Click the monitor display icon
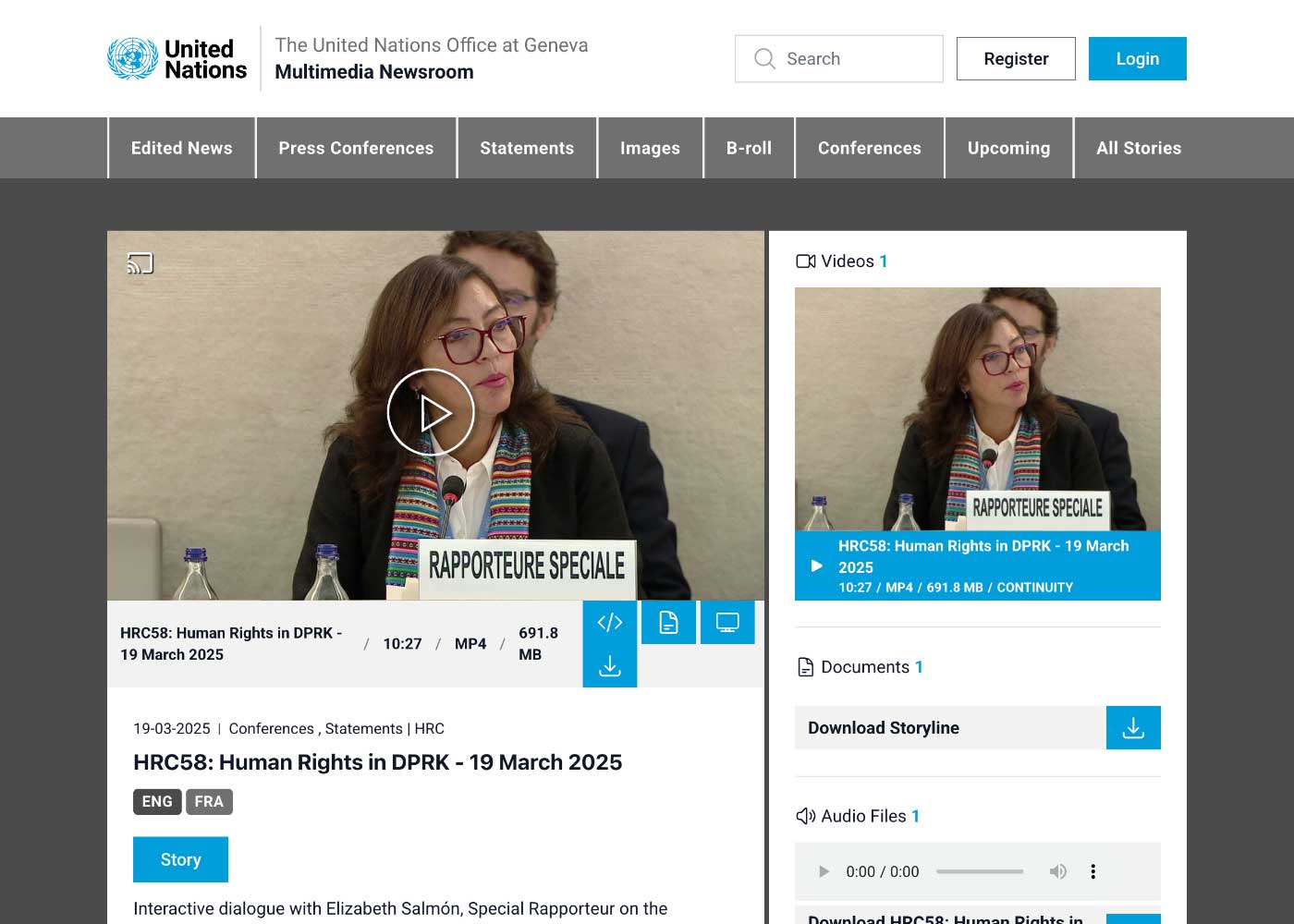The height and width of the screenshot is (924, 1294). point(727,623)
